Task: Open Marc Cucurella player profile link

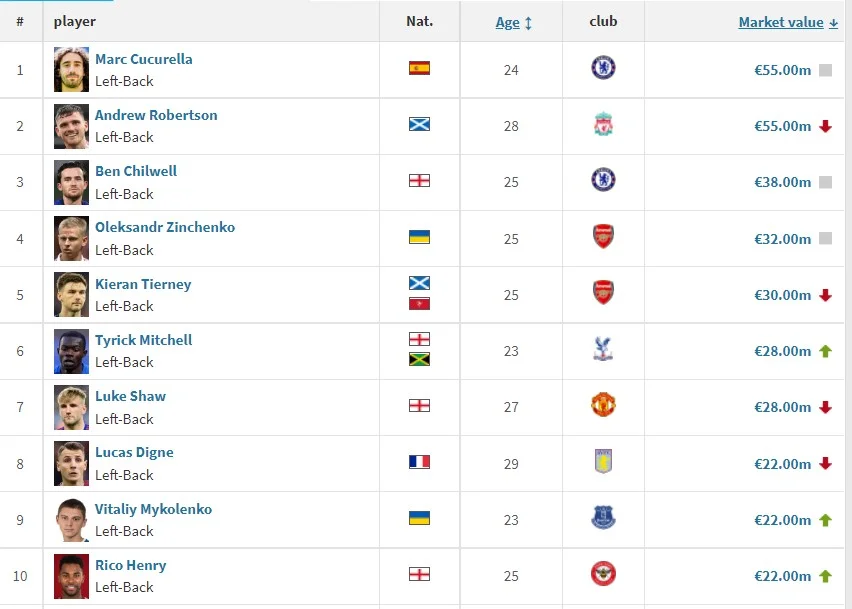Action: [x=143, y=59]
